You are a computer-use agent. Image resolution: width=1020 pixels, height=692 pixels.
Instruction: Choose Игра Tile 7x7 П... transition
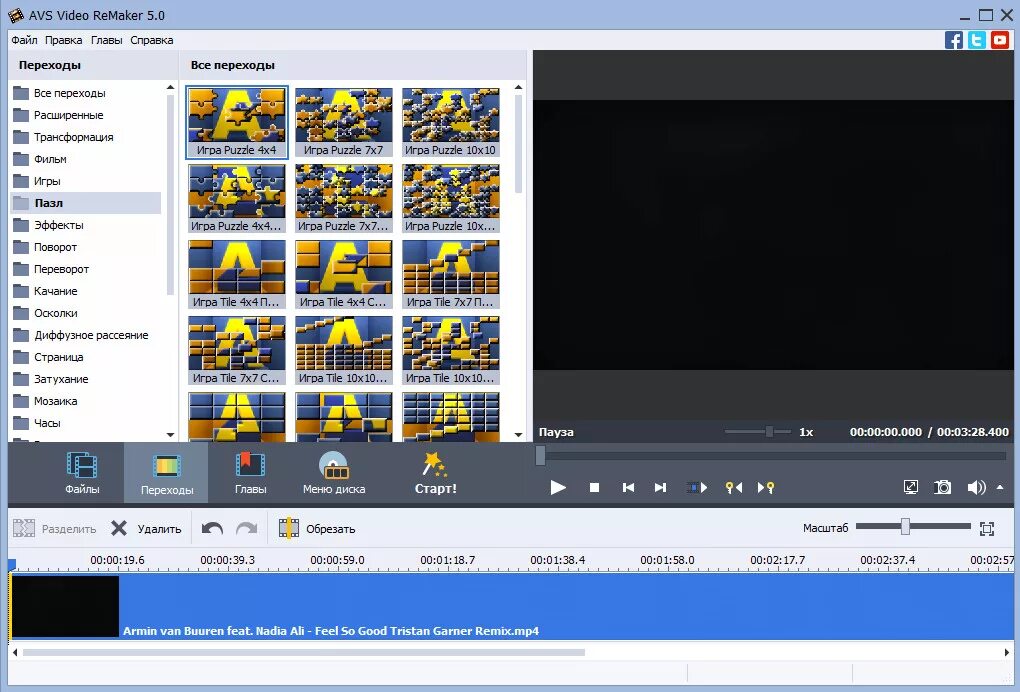pyautogui.click(x=451, y=274)
